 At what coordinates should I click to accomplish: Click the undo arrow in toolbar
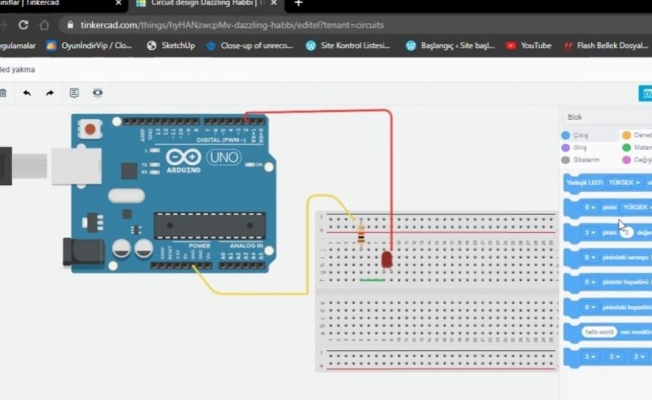point(27,93)
